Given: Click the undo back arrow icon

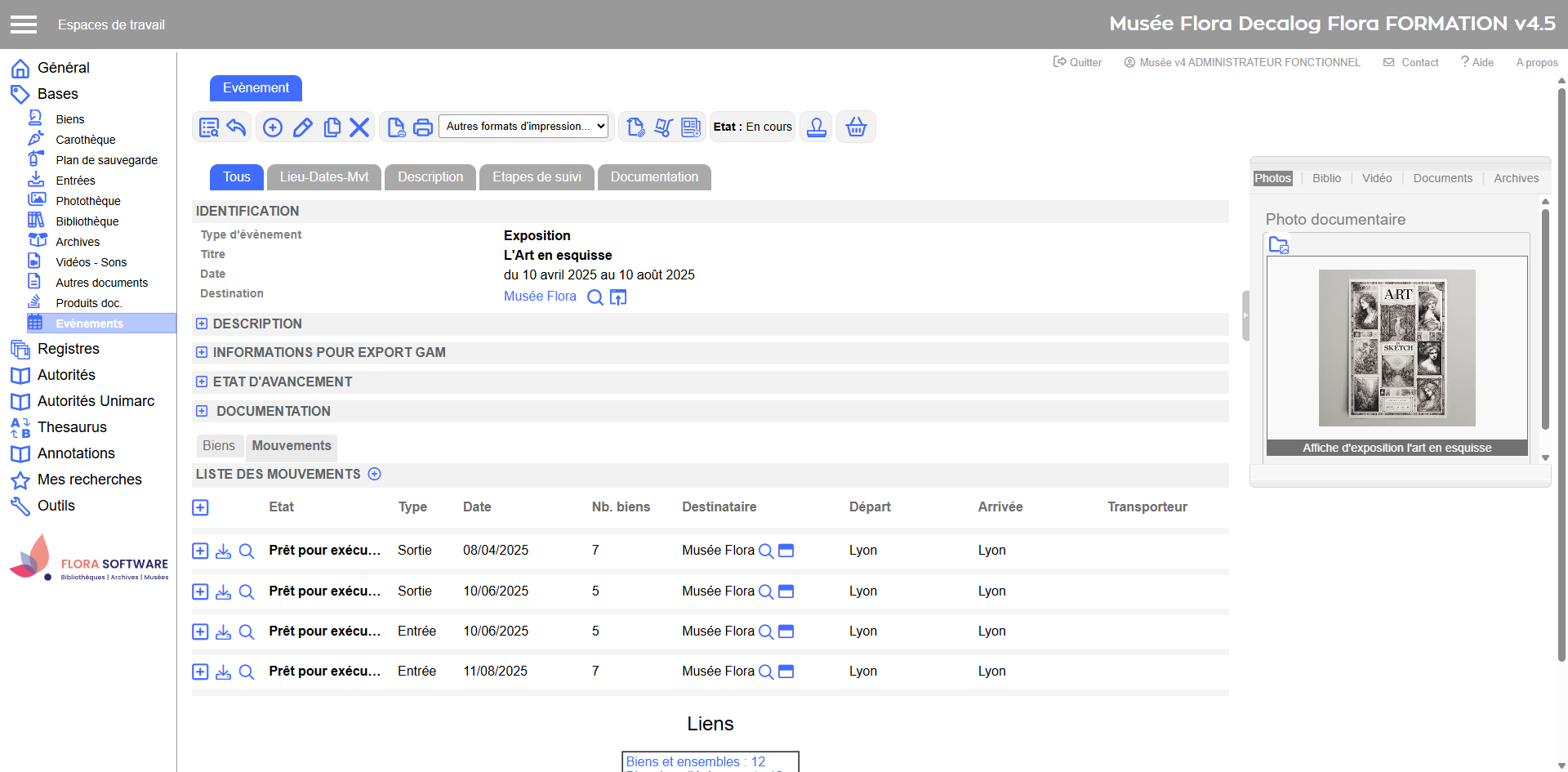Looking at the screenshot, I should (x=236, y=127).
